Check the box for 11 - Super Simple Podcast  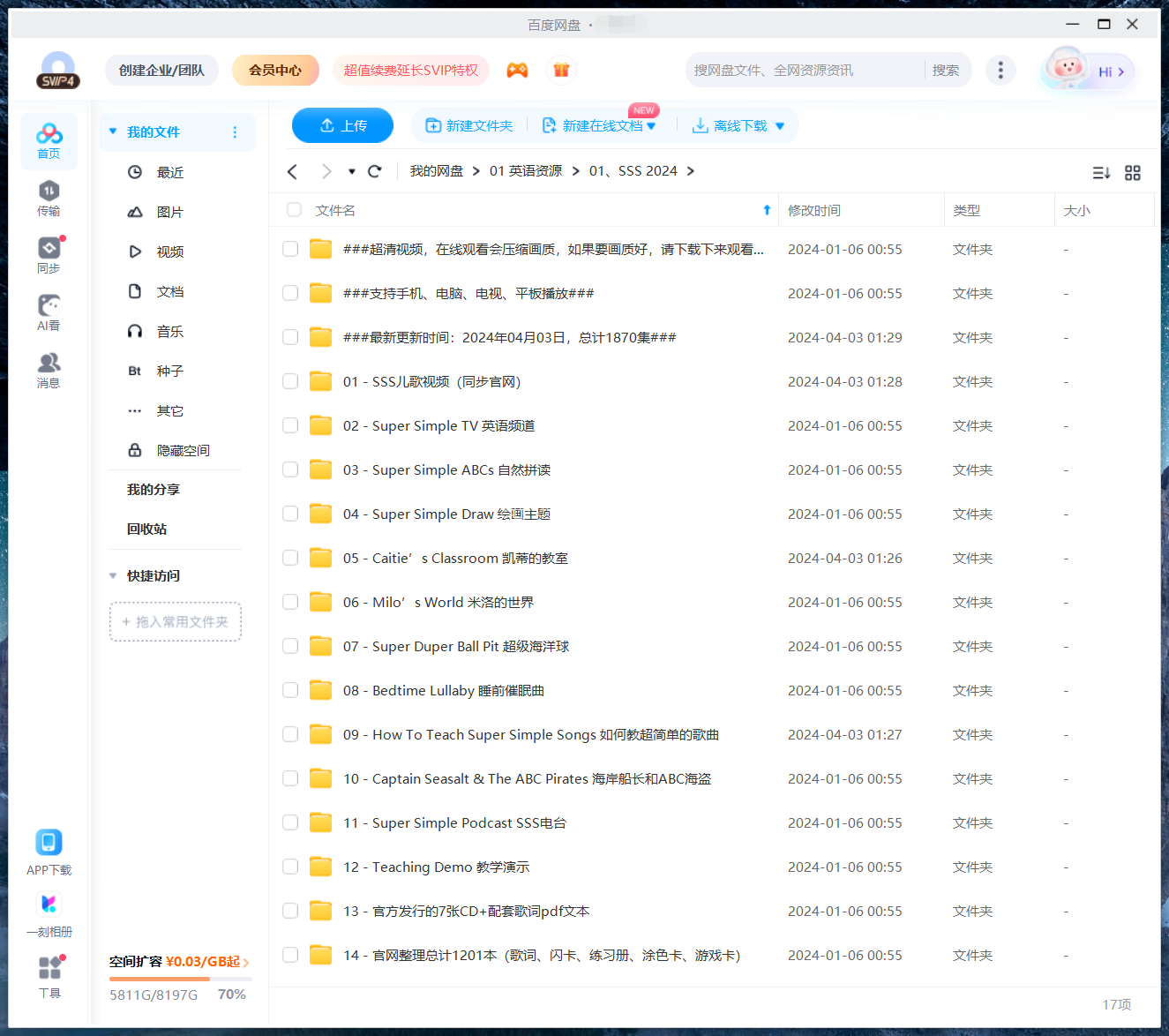[290, 822]
